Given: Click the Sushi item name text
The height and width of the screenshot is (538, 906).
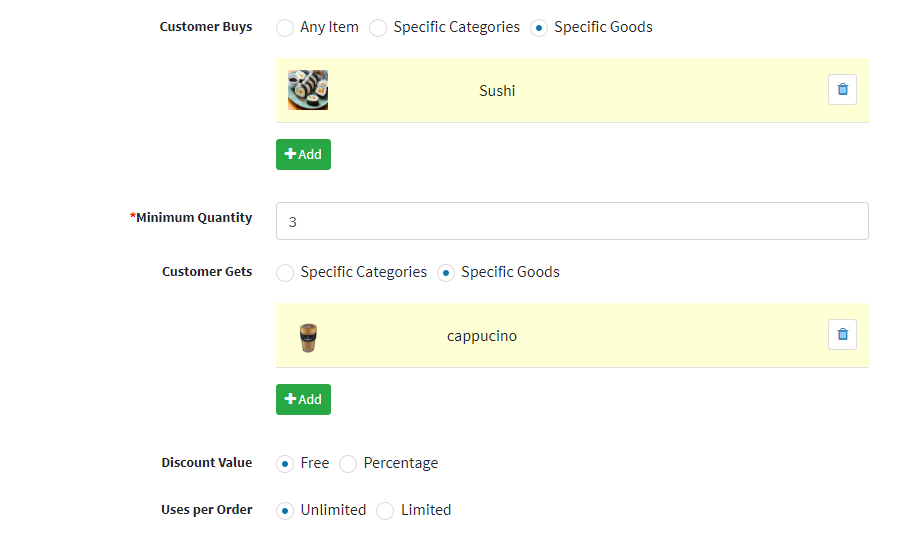Looking at the screenshot, I should point(497,91).
